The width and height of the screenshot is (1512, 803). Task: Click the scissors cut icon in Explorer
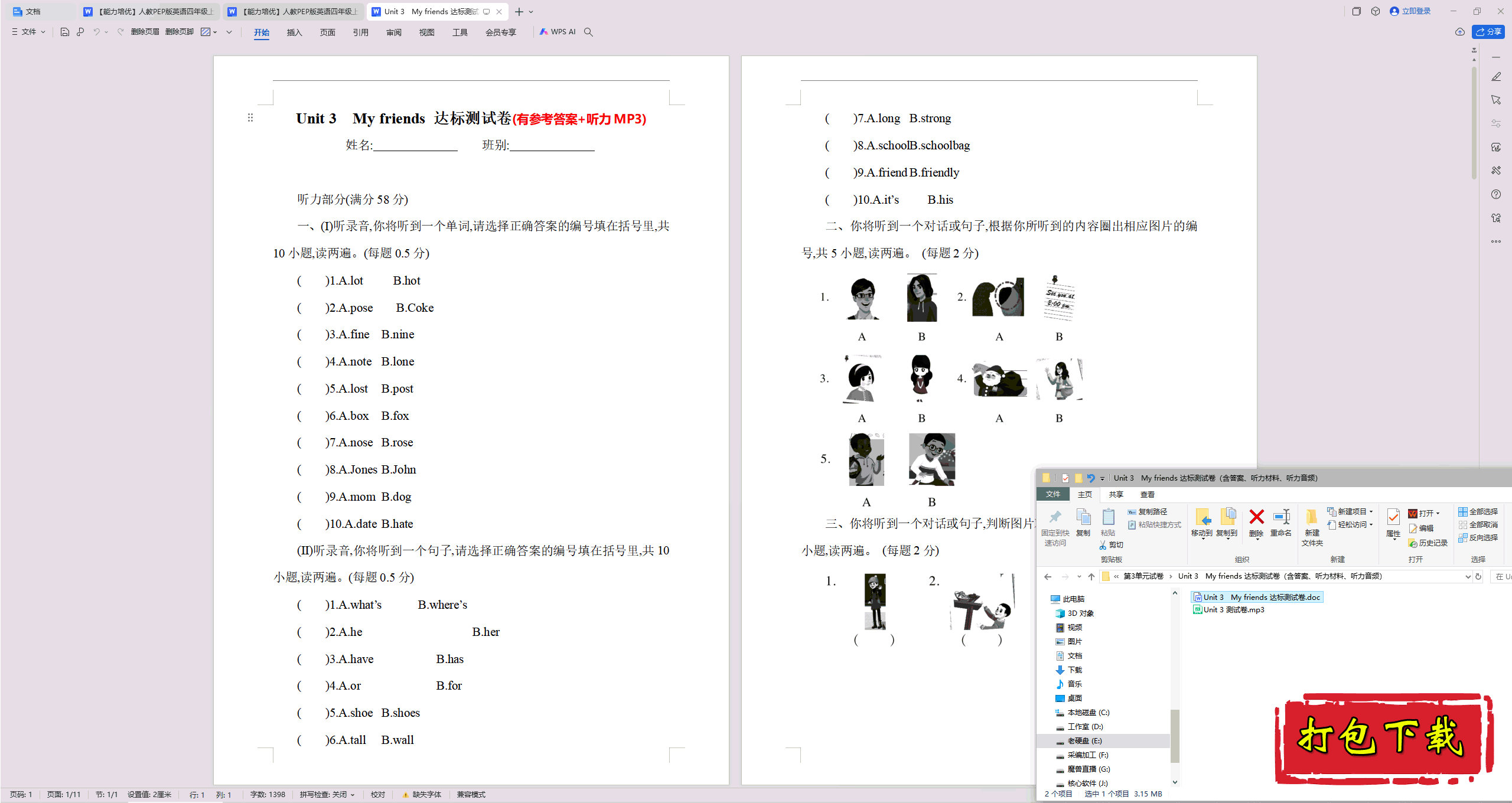point(1103,545)
